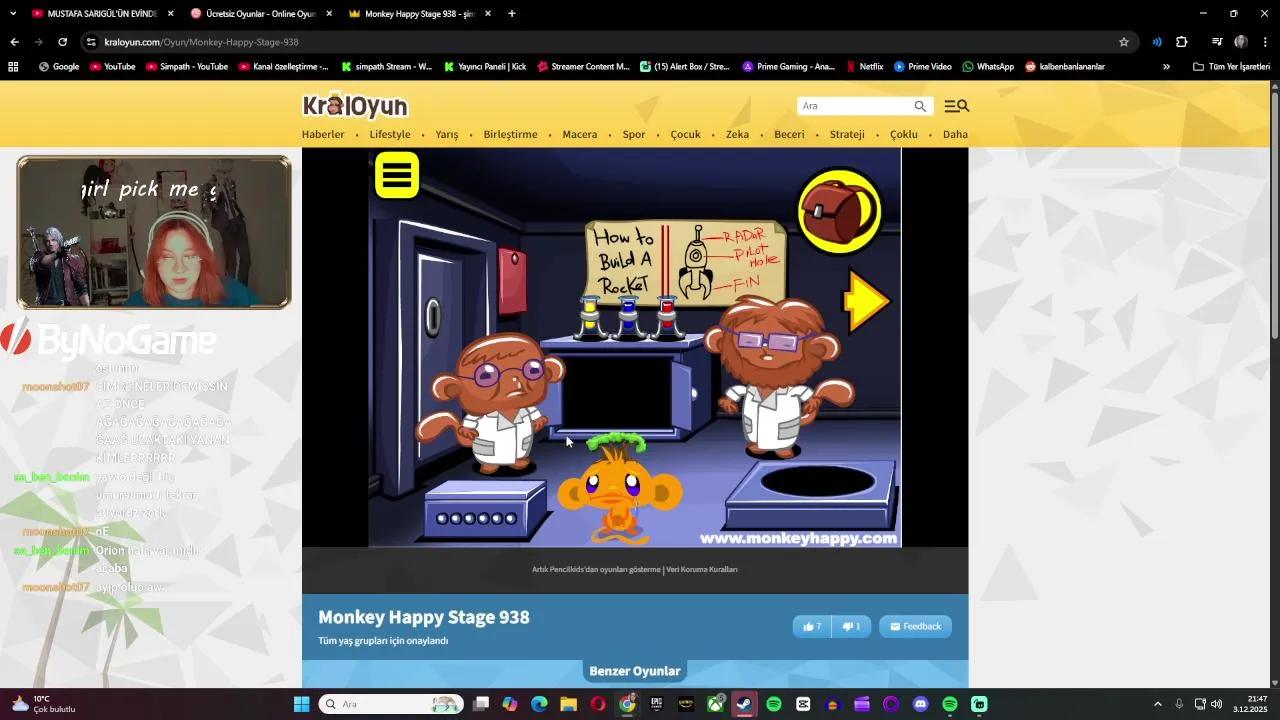
Task: Expand the Daha menu on KralOyun
Action: click(955, 134)
